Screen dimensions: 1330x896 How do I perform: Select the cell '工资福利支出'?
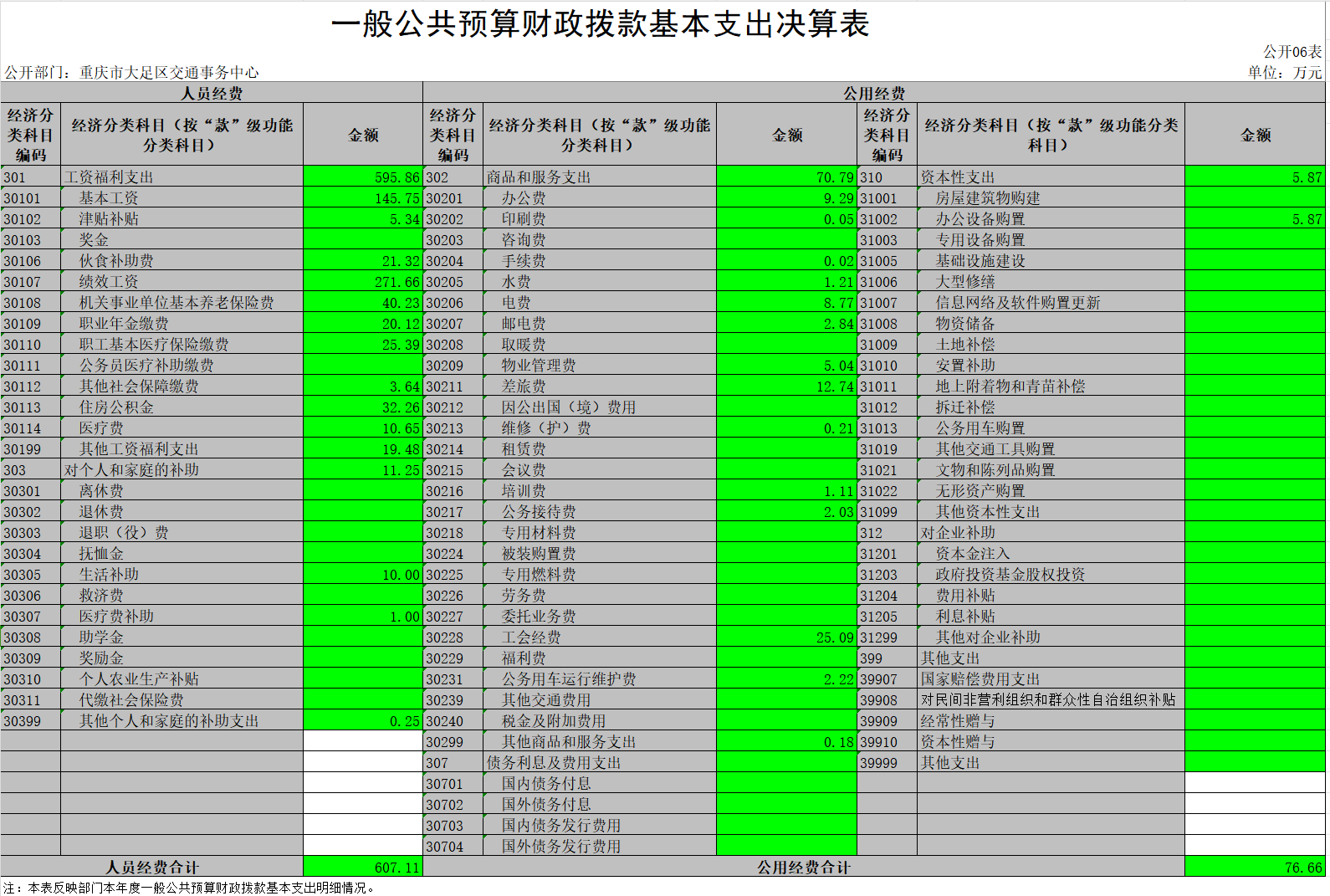(x=182, y=177)
